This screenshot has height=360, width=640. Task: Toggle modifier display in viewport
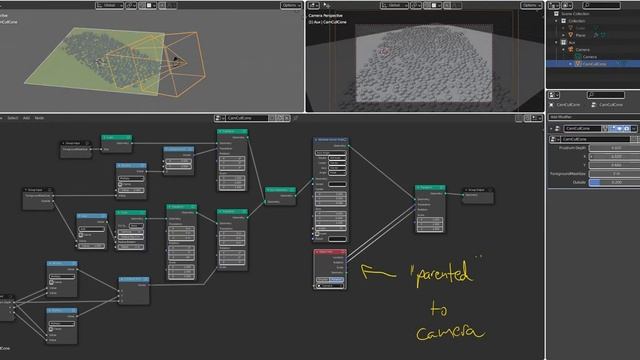(619, 129)
